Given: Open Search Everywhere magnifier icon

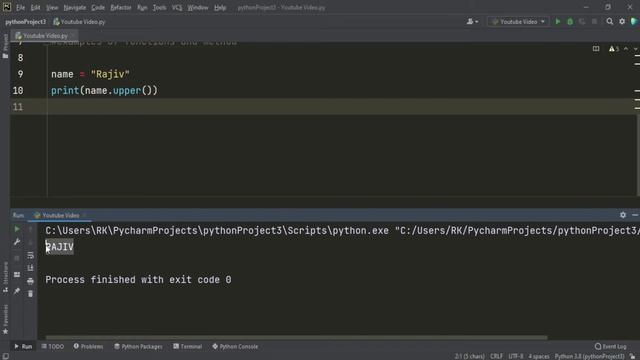Looking at the screenshot, I should coord(609,22).
